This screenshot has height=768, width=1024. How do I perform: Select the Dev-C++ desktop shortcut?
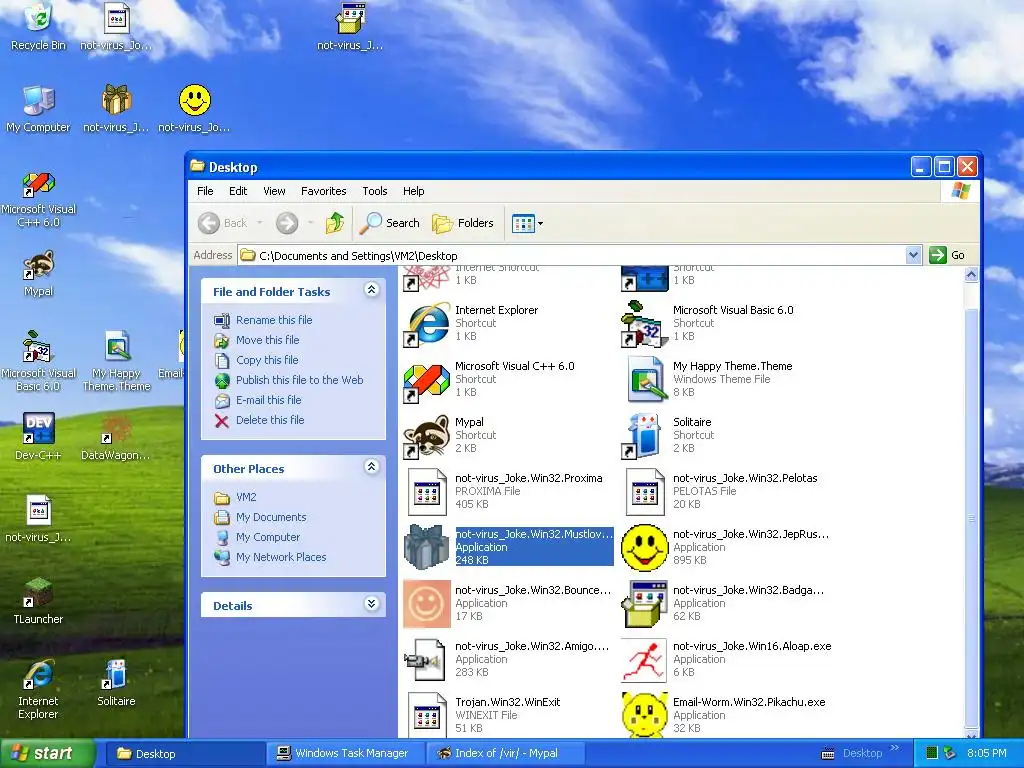pos(38,436)
